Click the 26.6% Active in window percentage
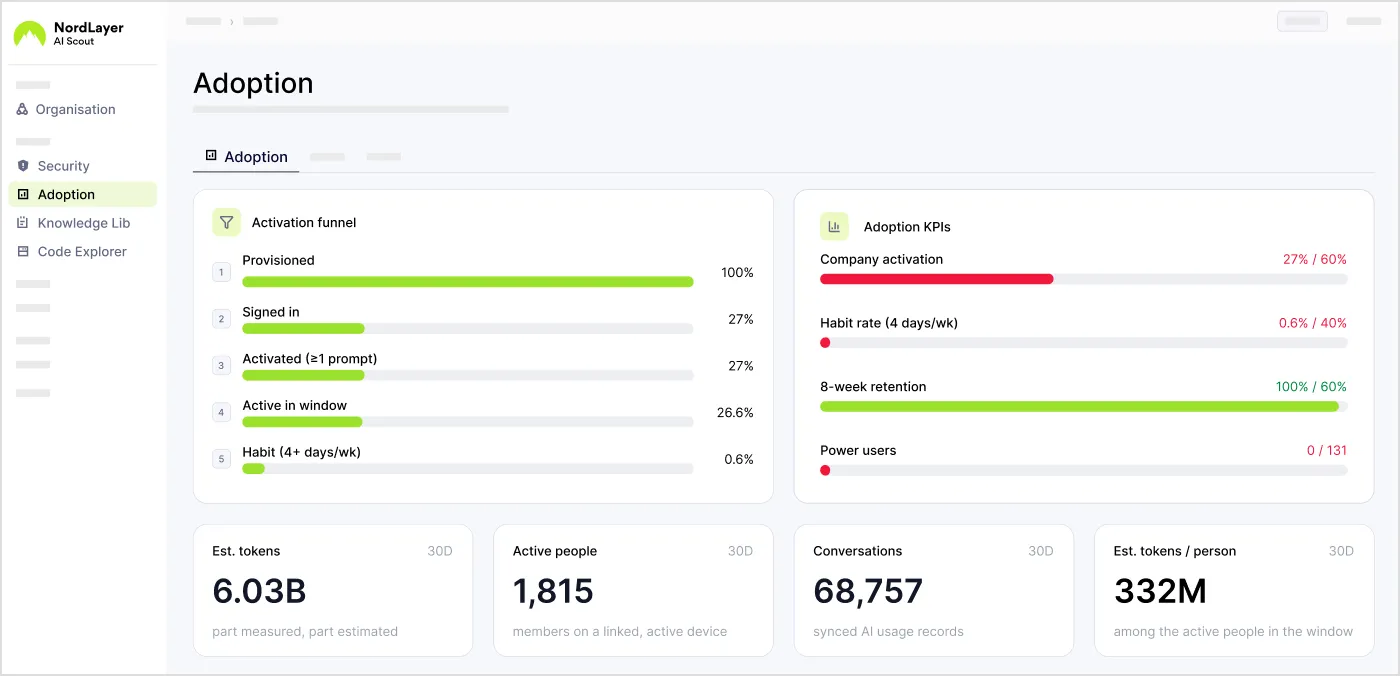 click(x=735, y=412)
